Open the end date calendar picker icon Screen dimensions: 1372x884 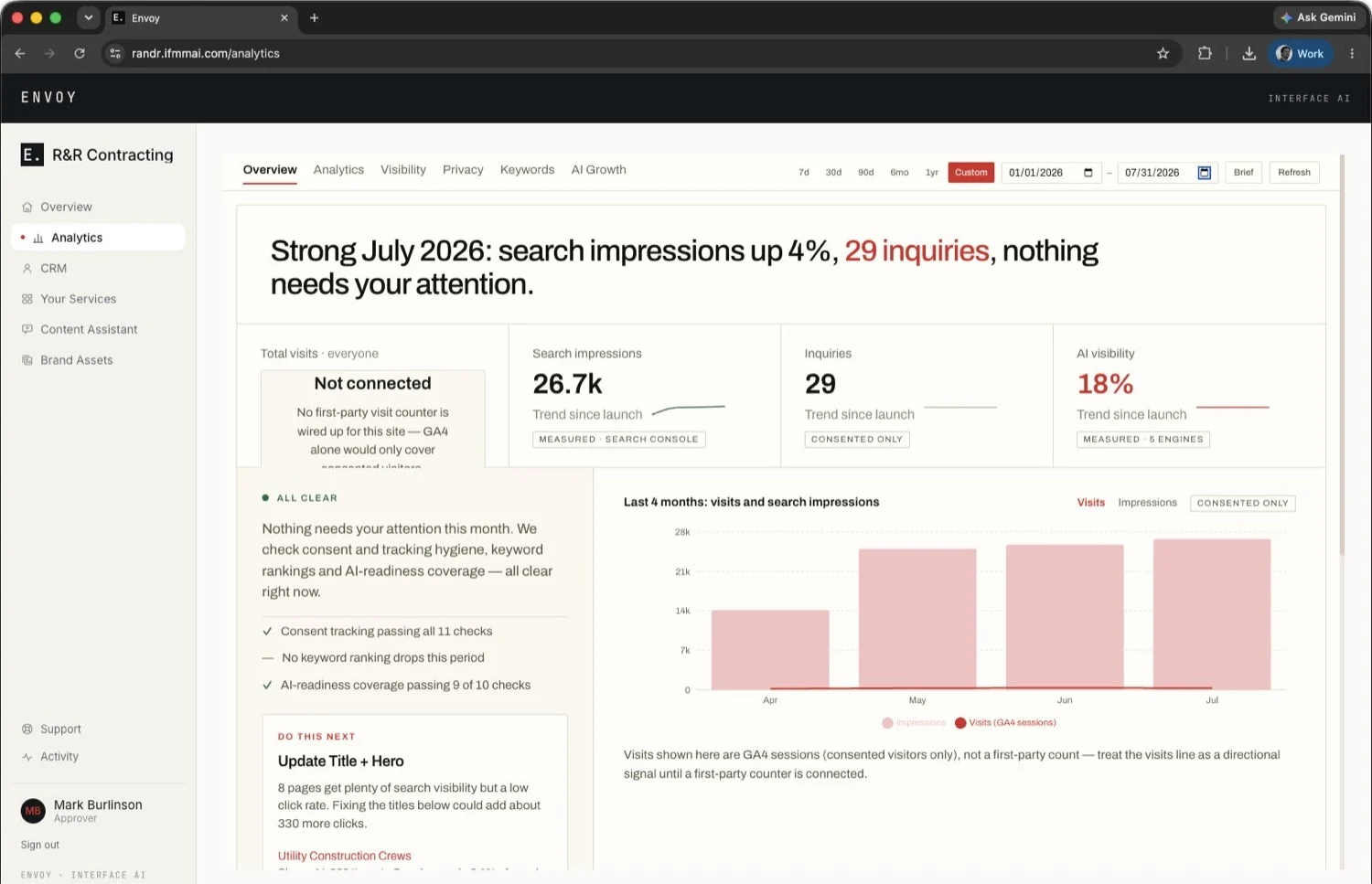coord(1205,173)
